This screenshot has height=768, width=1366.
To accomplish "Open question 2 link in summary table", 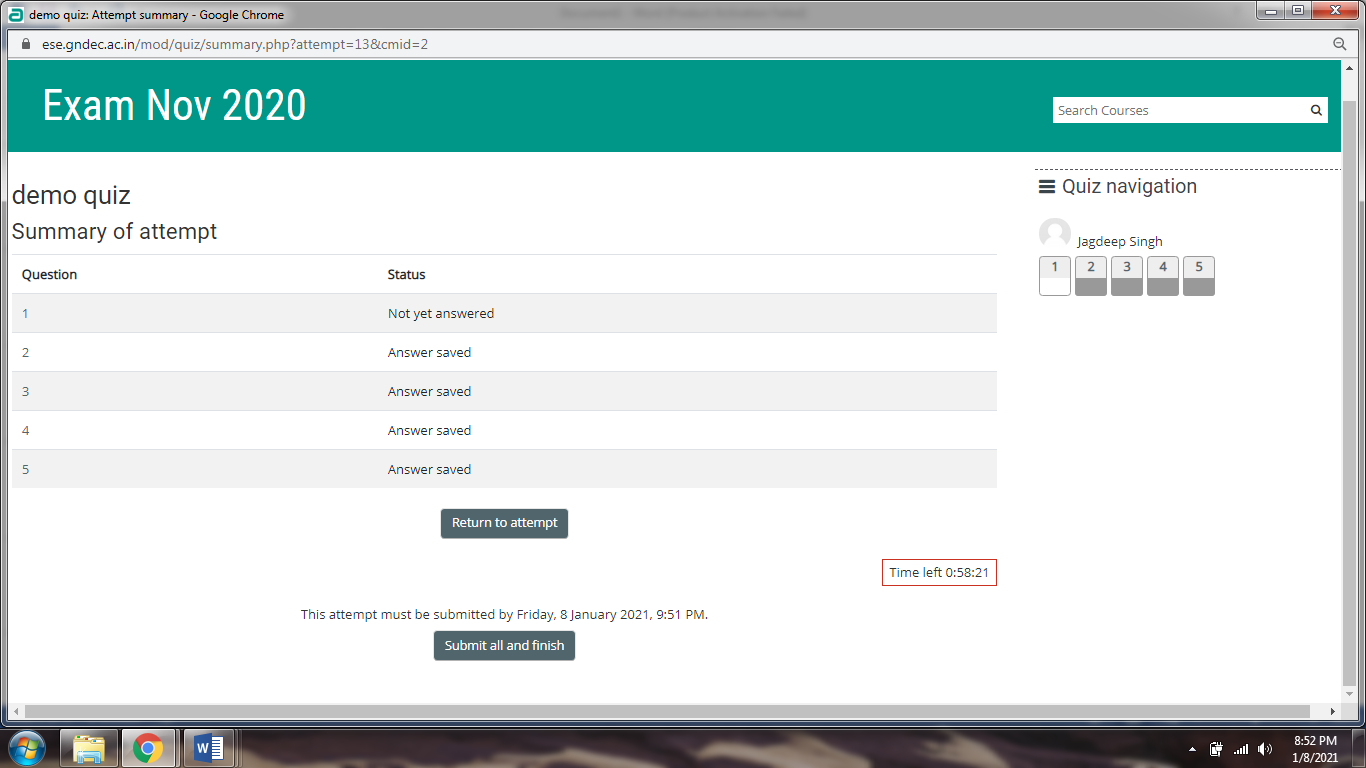I will coord(26,352).
